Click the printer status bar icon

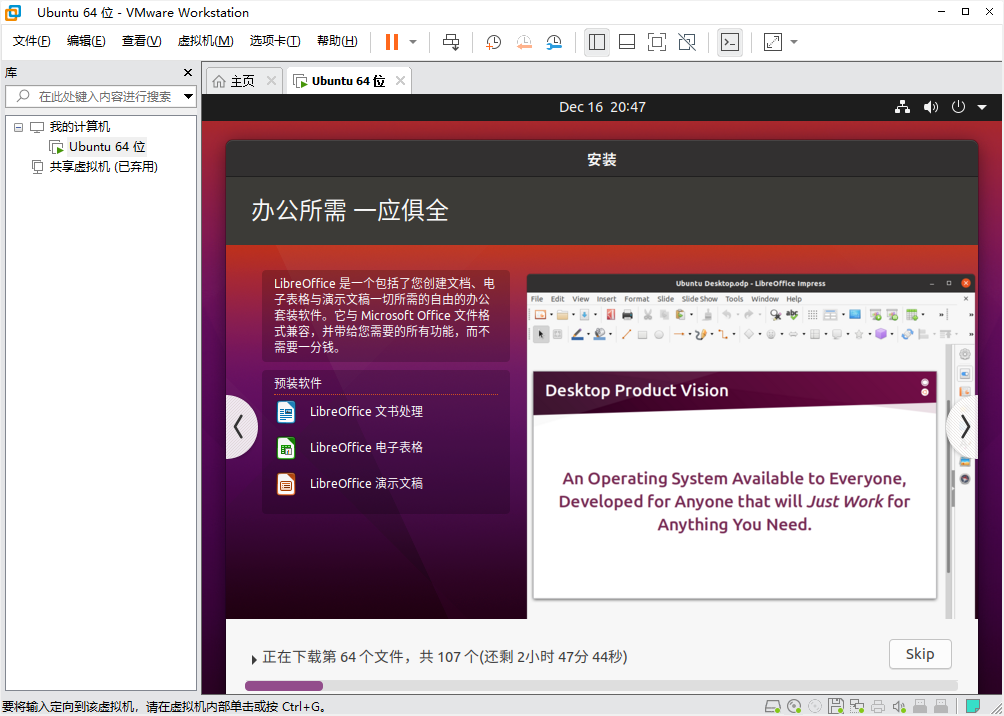(878, 706)
